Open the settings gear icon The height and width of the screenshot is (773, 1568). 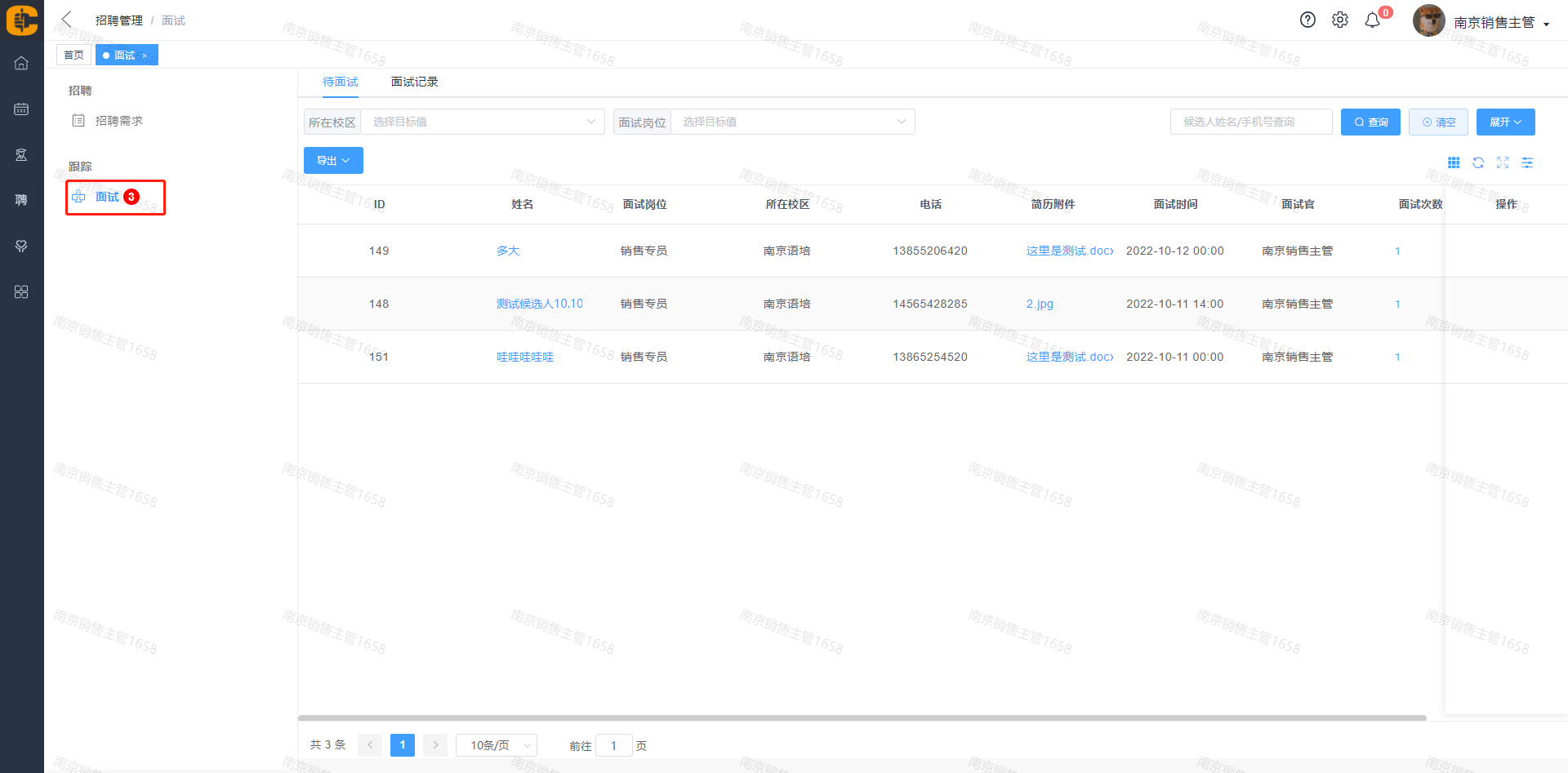pos(1340,20)
